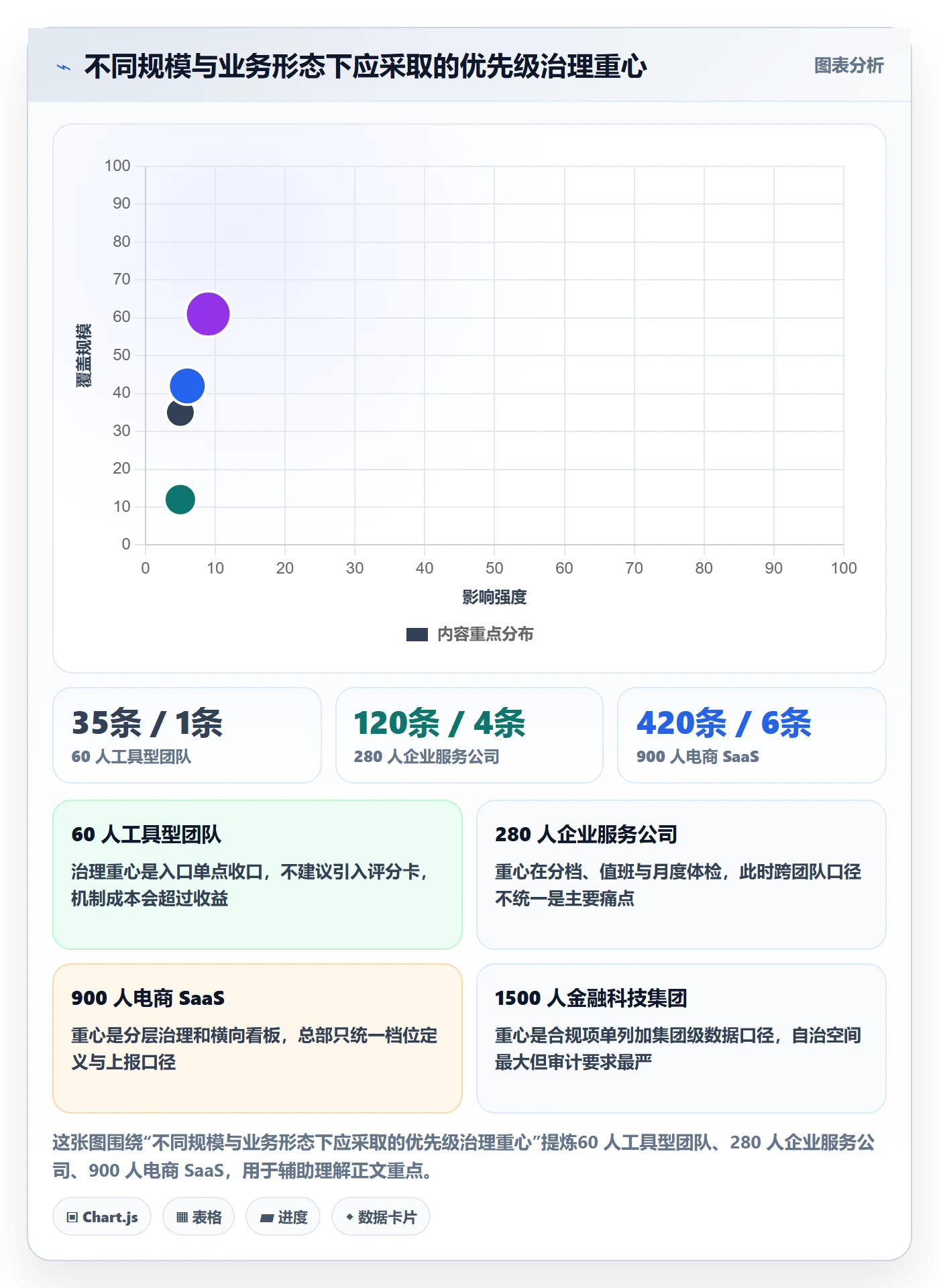Click the 120条 / 4条 stat value
The height and width of the screenshot is (1288, 939).
coord(439,723)
